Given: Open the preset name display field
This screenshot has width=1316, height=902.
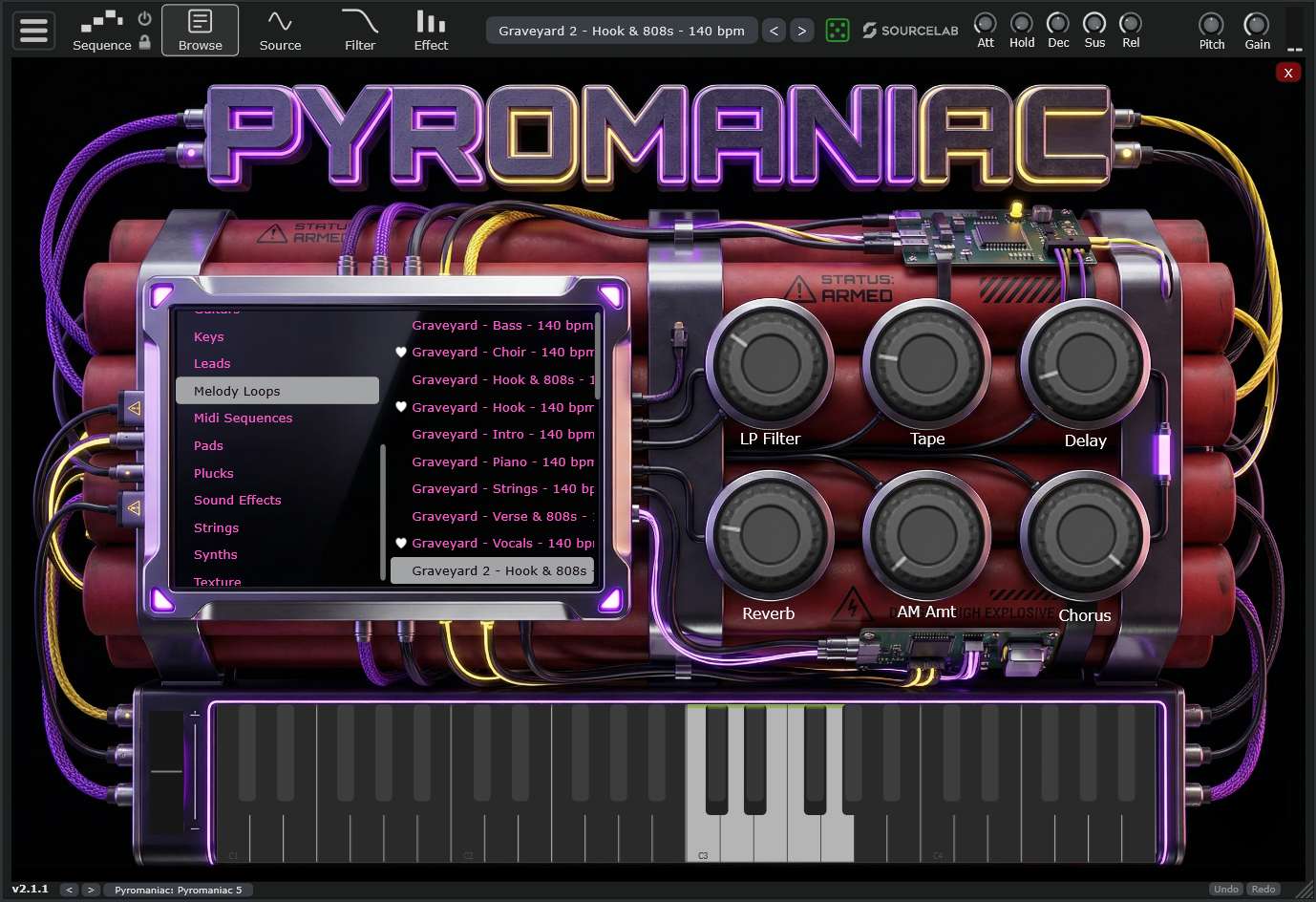Looking at the screenshot, I should pyautogui.click(x=621, y=30).
